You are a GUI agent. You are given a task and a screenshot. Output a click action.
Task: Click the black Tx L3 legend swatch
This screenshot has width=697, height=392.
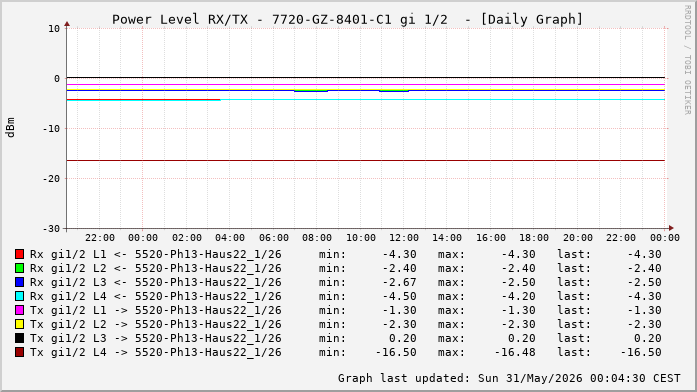click(x=19, y=338)
